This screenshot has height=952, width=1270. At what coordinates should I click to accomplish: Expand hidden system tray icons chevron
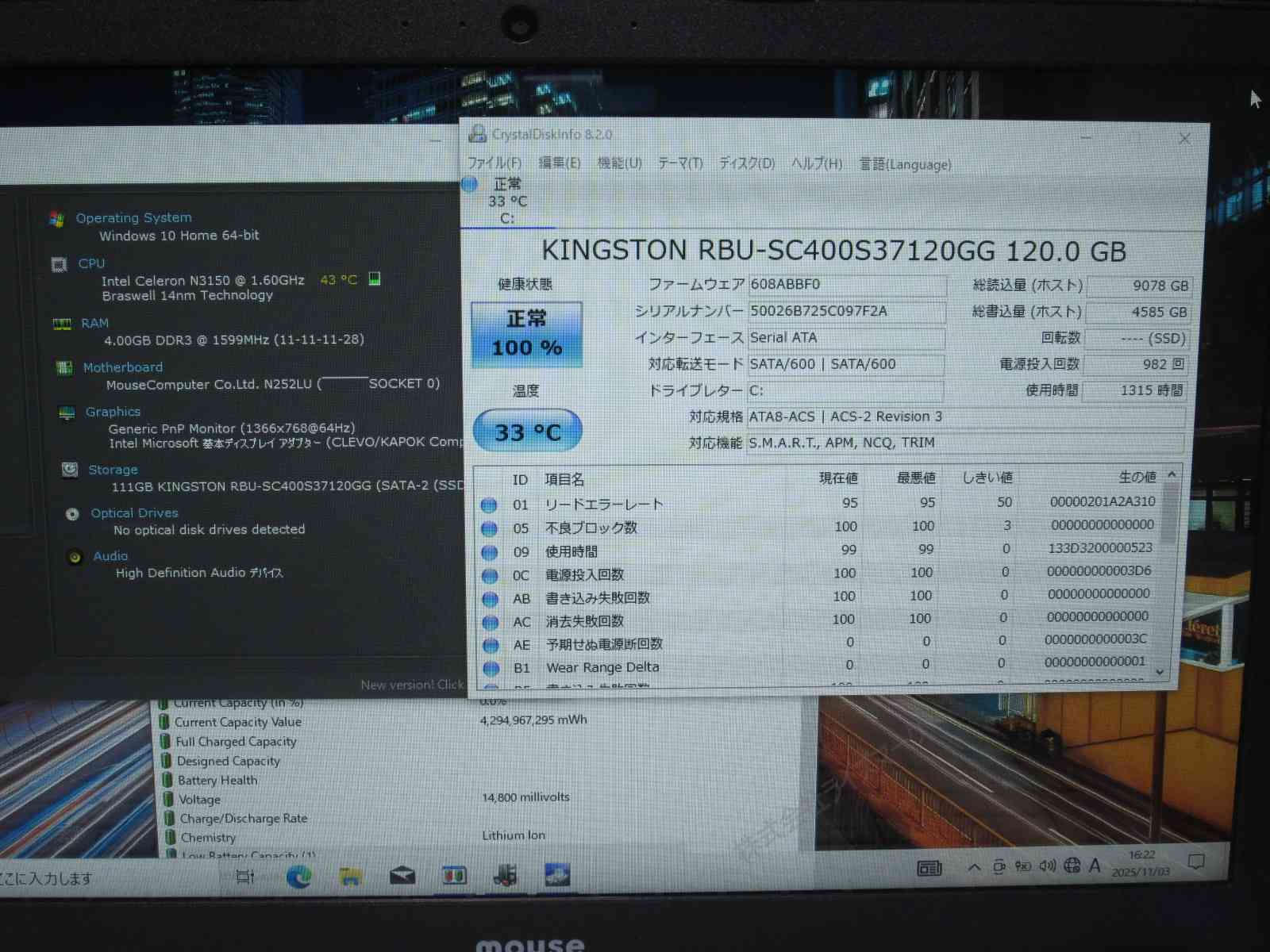click(974, 867)
